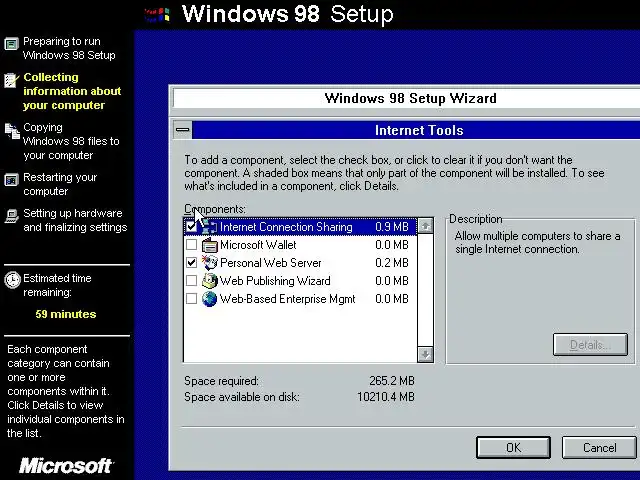Click the 59 minutes remaining text
Image resolution: width=640 pixels, height=480 pixels.
click(x=66, y=314)
